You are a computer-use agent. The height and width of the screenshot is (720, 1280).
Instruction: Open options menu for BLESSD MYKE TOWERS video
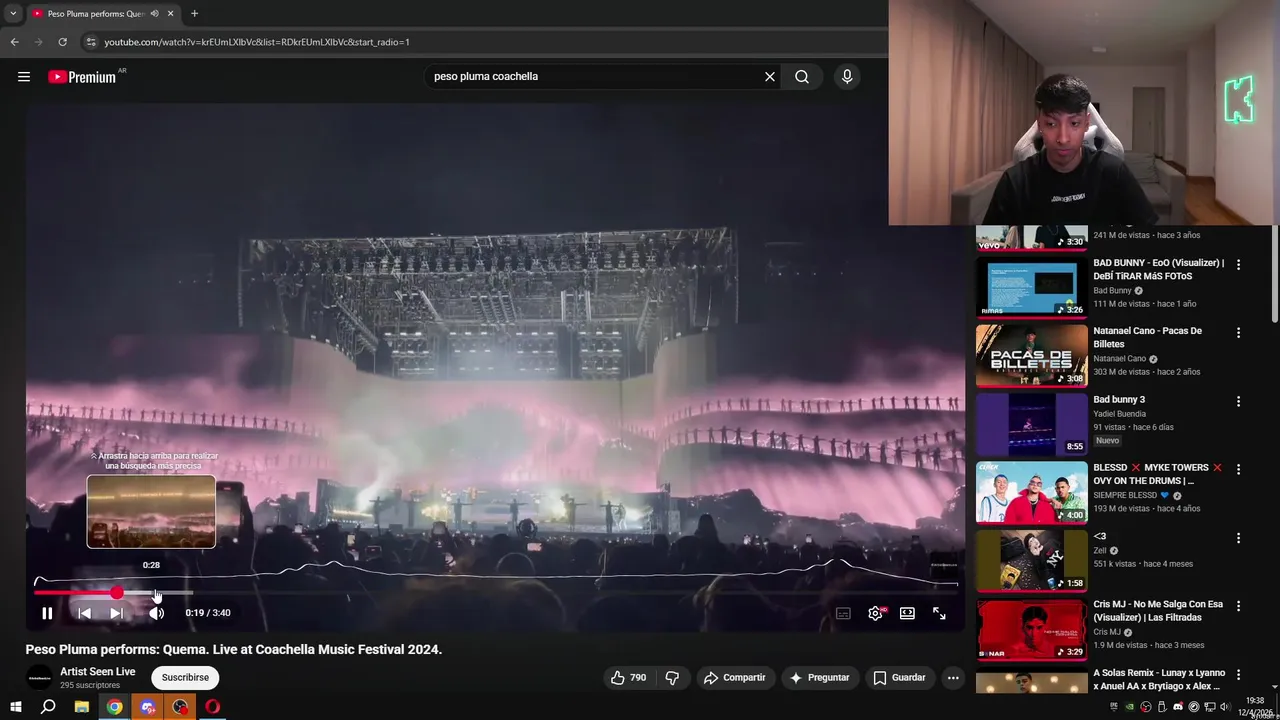click(x=1238, y=470)
